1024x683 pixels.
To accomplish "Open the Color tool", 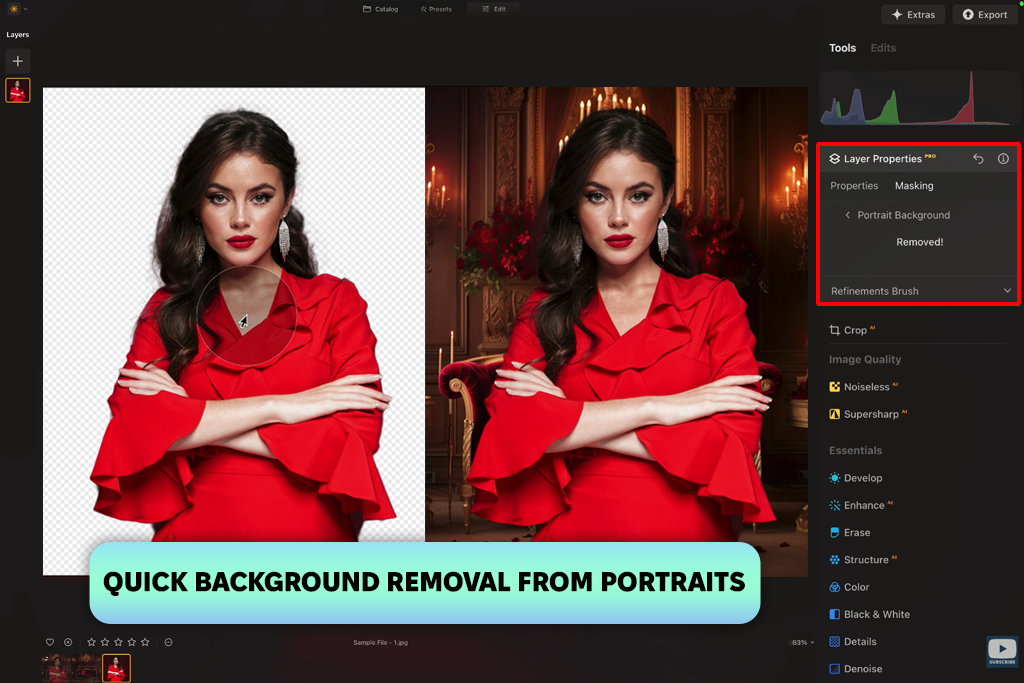I will [x=849, y=587].
